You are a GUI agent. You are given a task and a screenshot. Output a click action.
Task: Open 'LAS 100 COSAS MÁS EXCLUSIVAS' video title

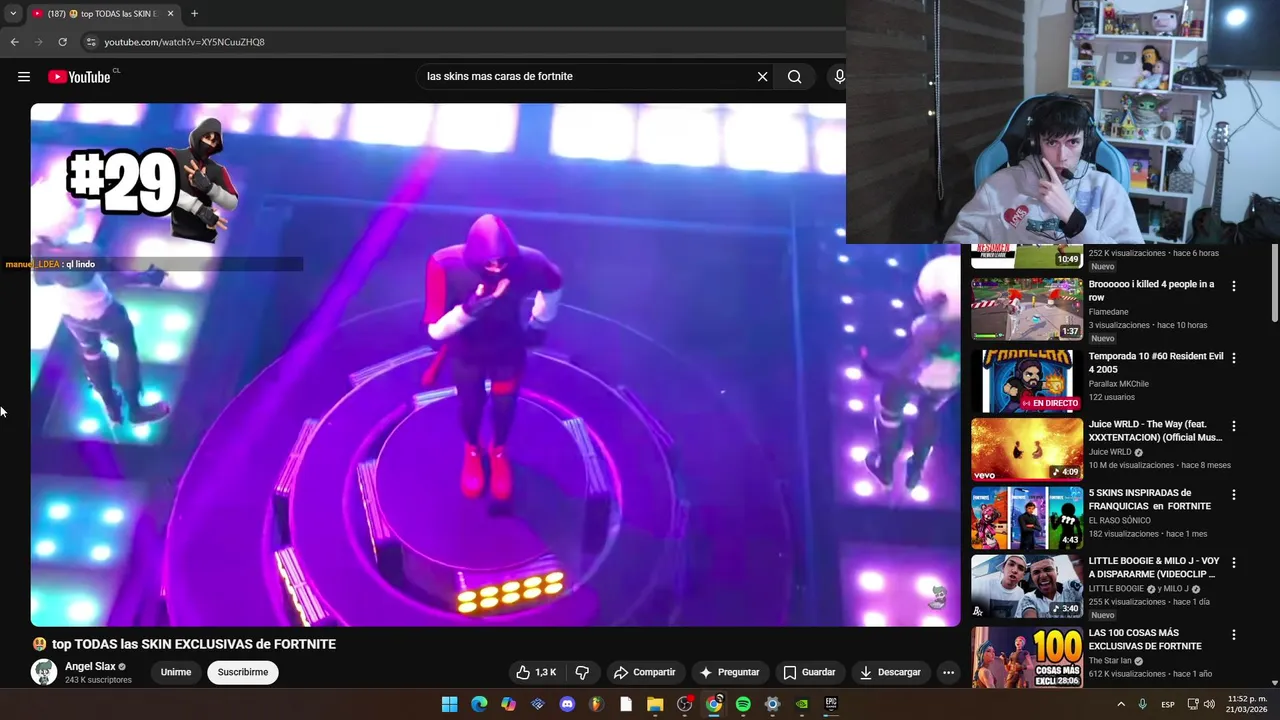(1144, 639)
